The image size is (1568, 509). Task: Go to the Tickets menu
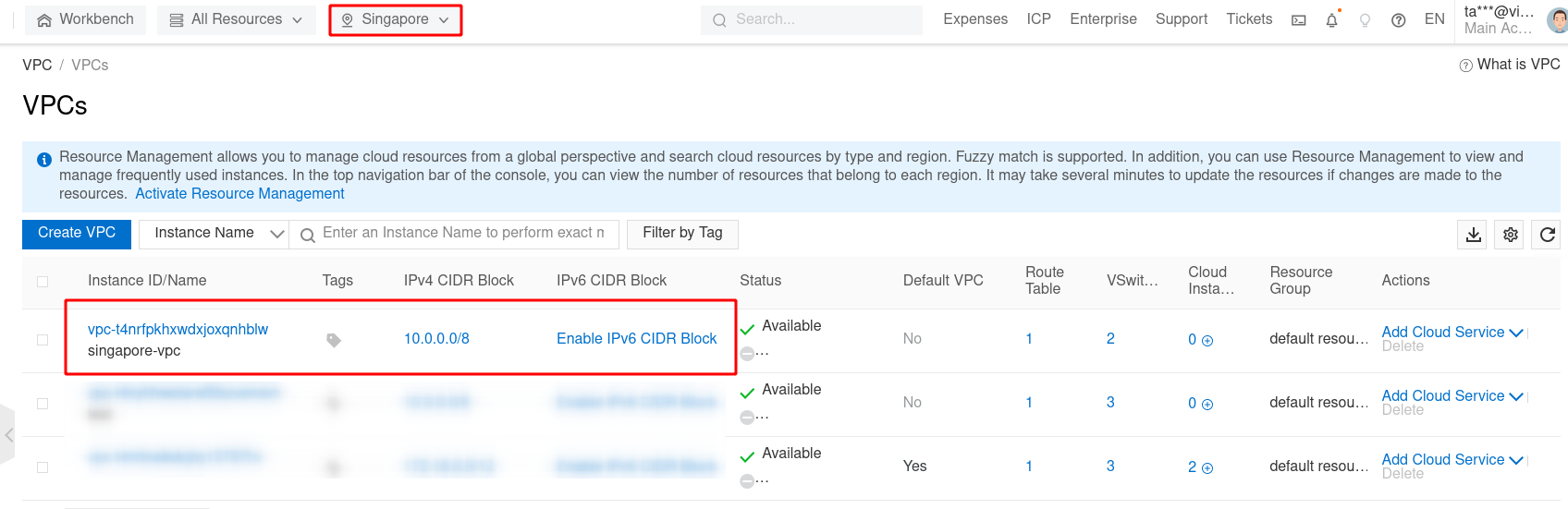coord(1248,19)
